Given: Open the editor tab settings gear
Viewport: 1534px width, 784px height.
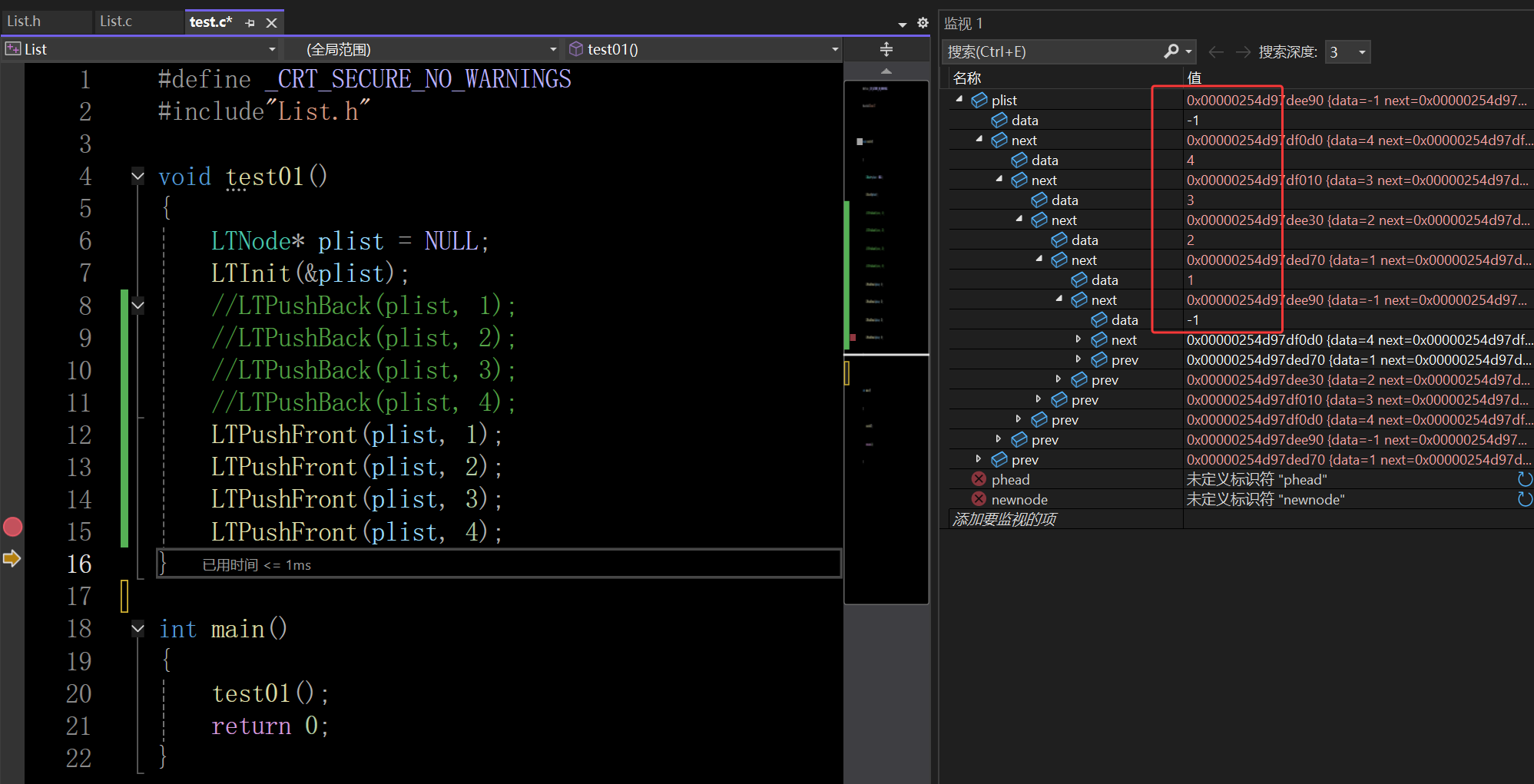Looking at the screenshot, I should pos(923,23).
